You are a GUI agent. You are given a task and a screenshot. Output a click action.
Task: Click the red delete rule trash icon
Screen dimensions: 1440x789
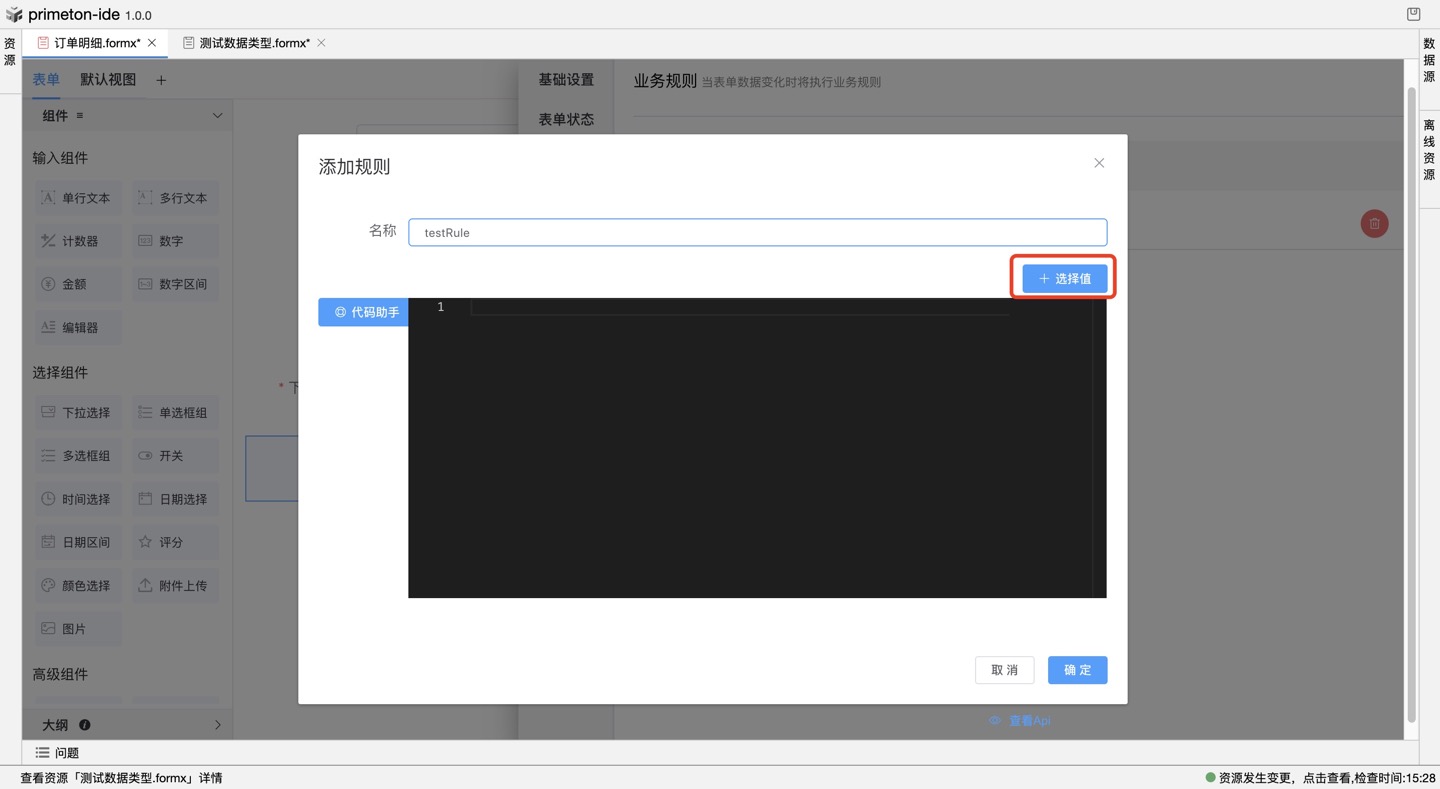[1374, 224]
